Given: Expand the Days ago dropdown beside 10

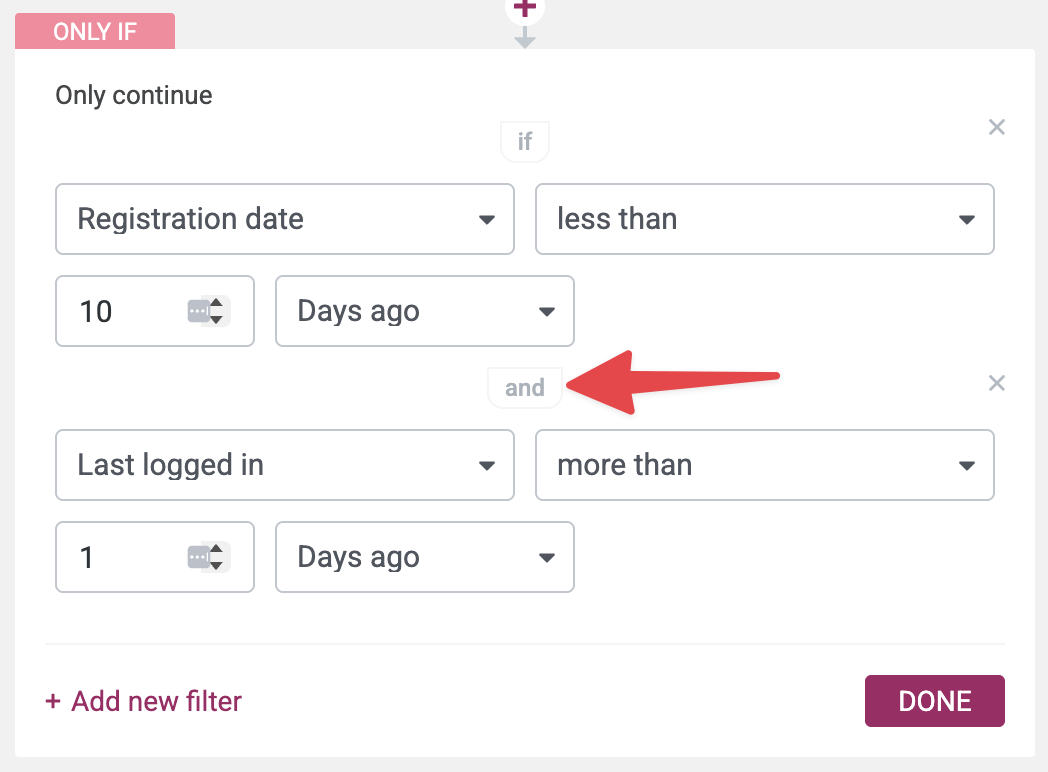Looking at the screenshot, I should point(425,311).
